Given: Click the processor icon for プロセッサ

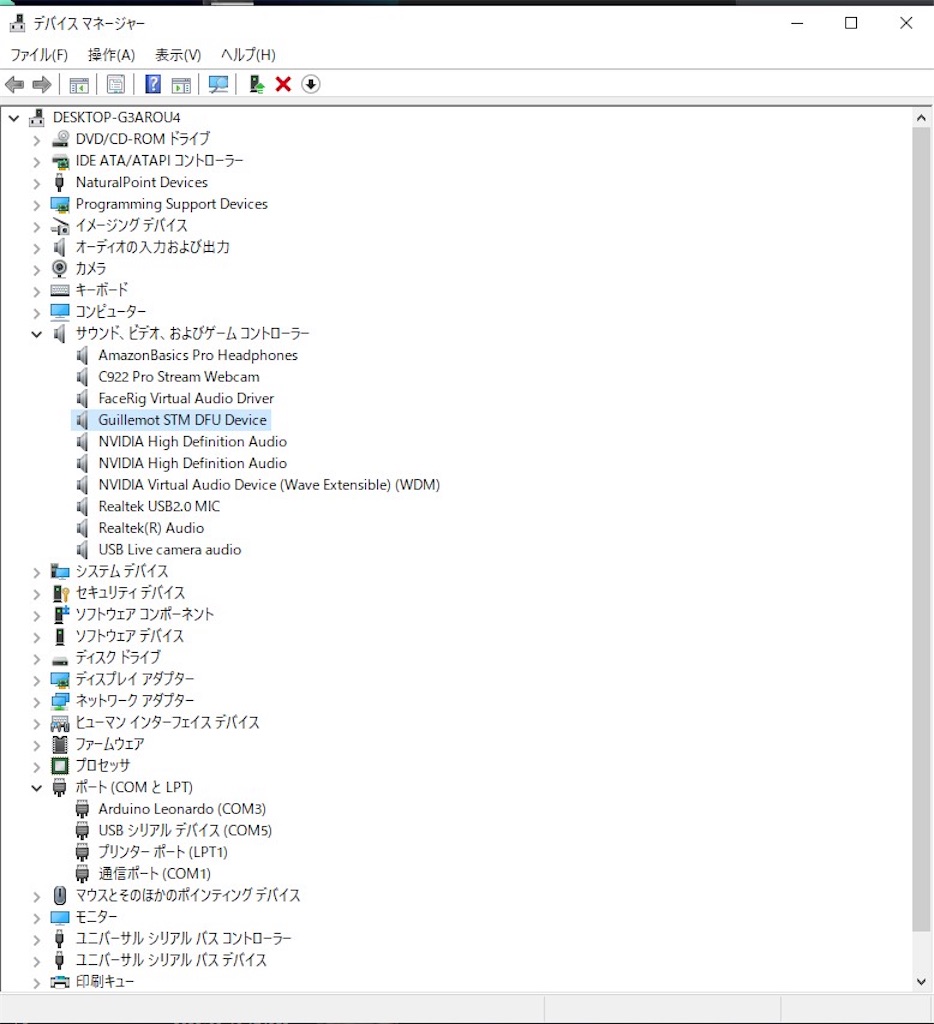Looking at the screenshot, I should (59, 765).
